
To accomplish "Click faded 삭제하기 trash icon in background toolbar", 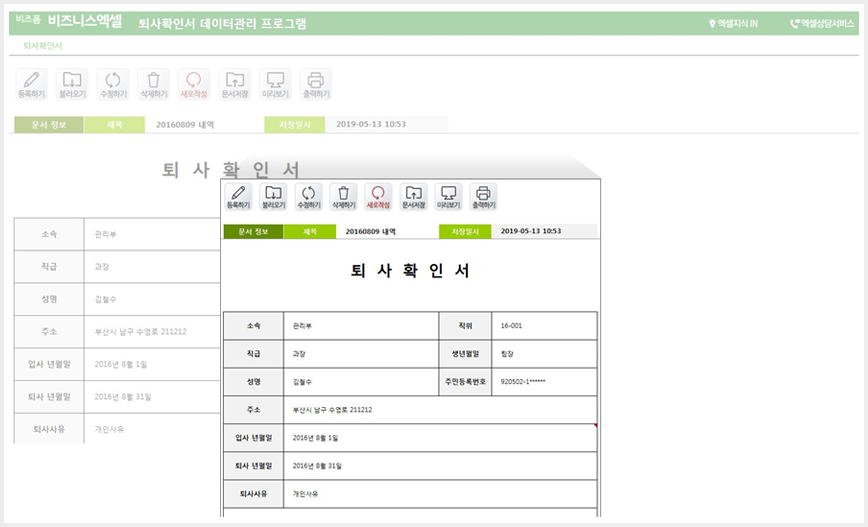I will [x=153, y=84].
